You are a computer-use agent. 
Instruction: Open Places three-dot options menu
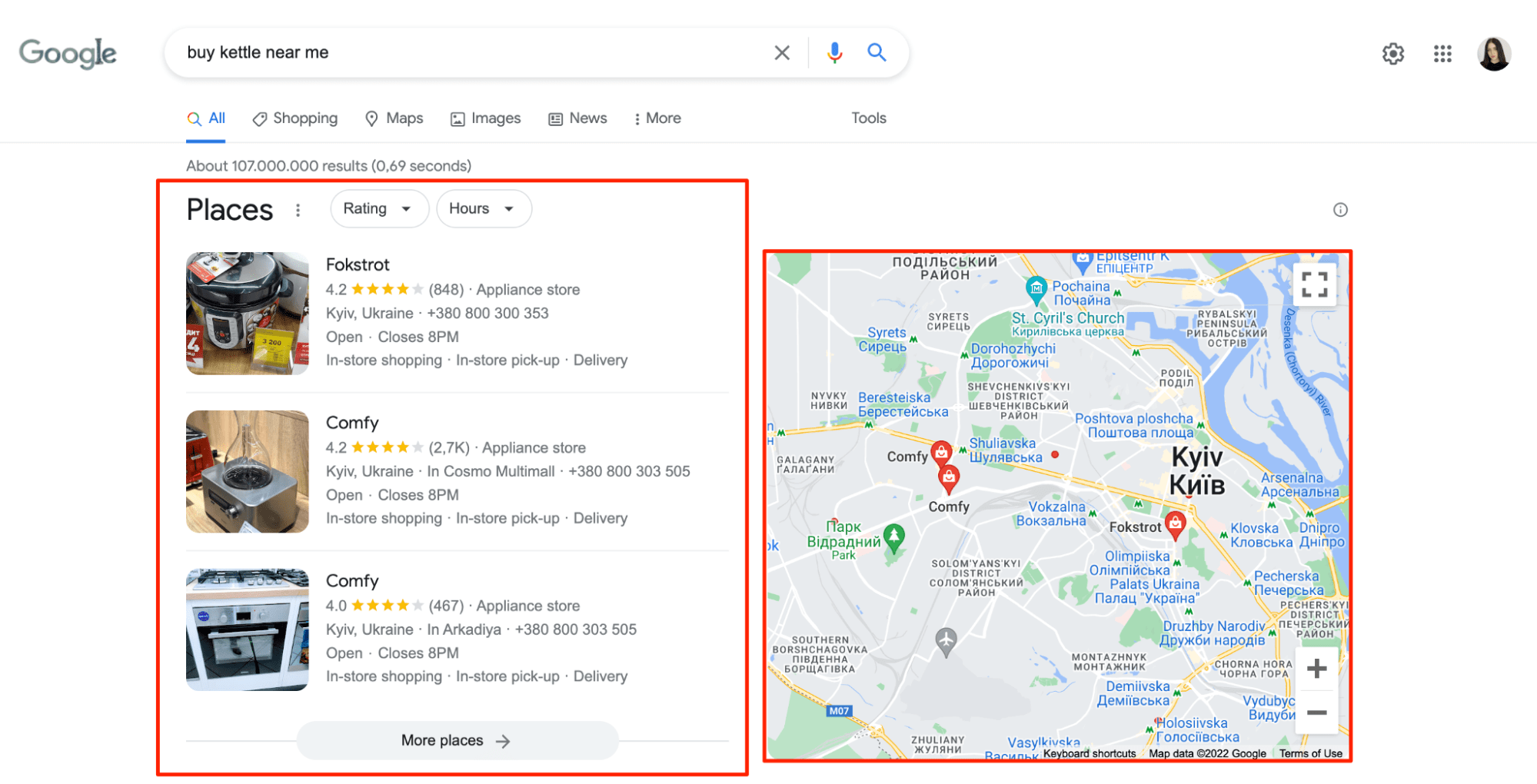click(x=298, y=210)
